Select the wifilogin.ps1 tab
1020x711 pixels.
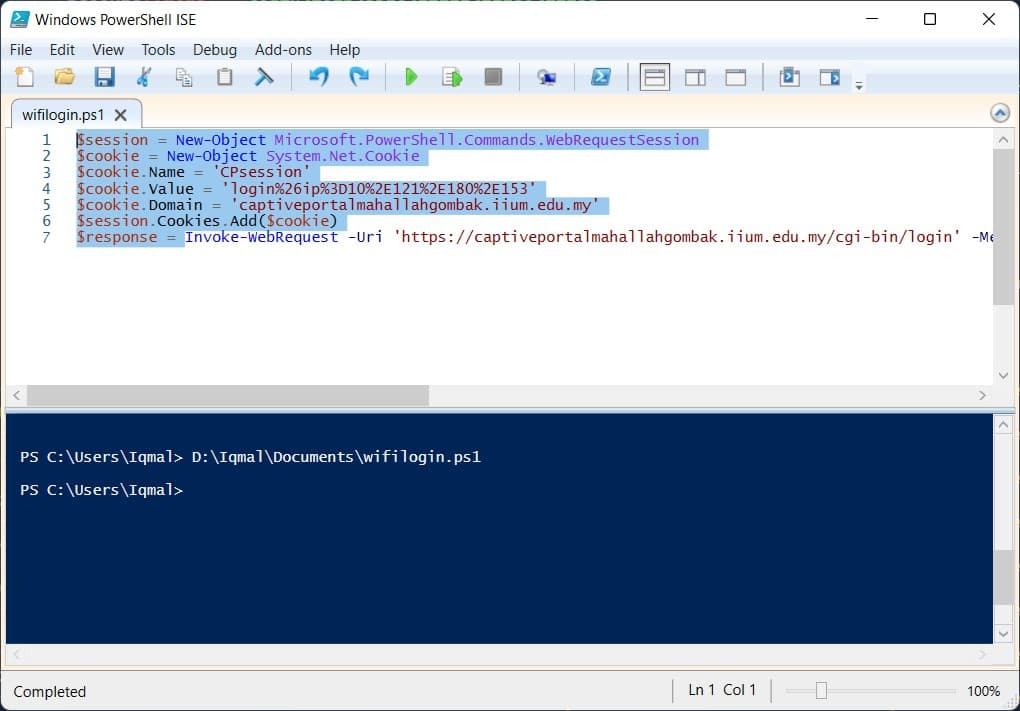click(63, 115)
